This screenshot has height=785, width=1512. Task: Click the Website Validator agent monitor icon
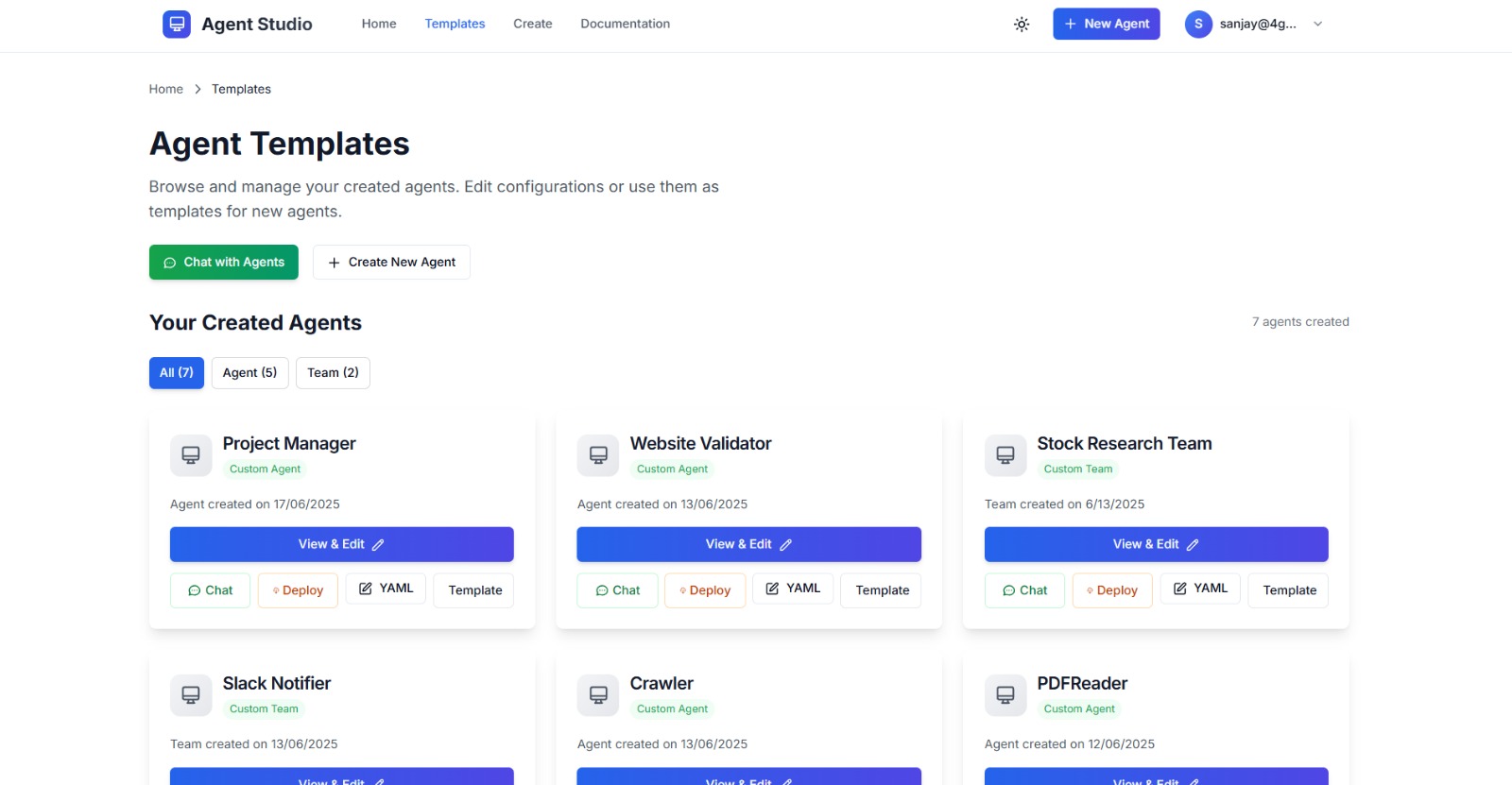(598, 455)
